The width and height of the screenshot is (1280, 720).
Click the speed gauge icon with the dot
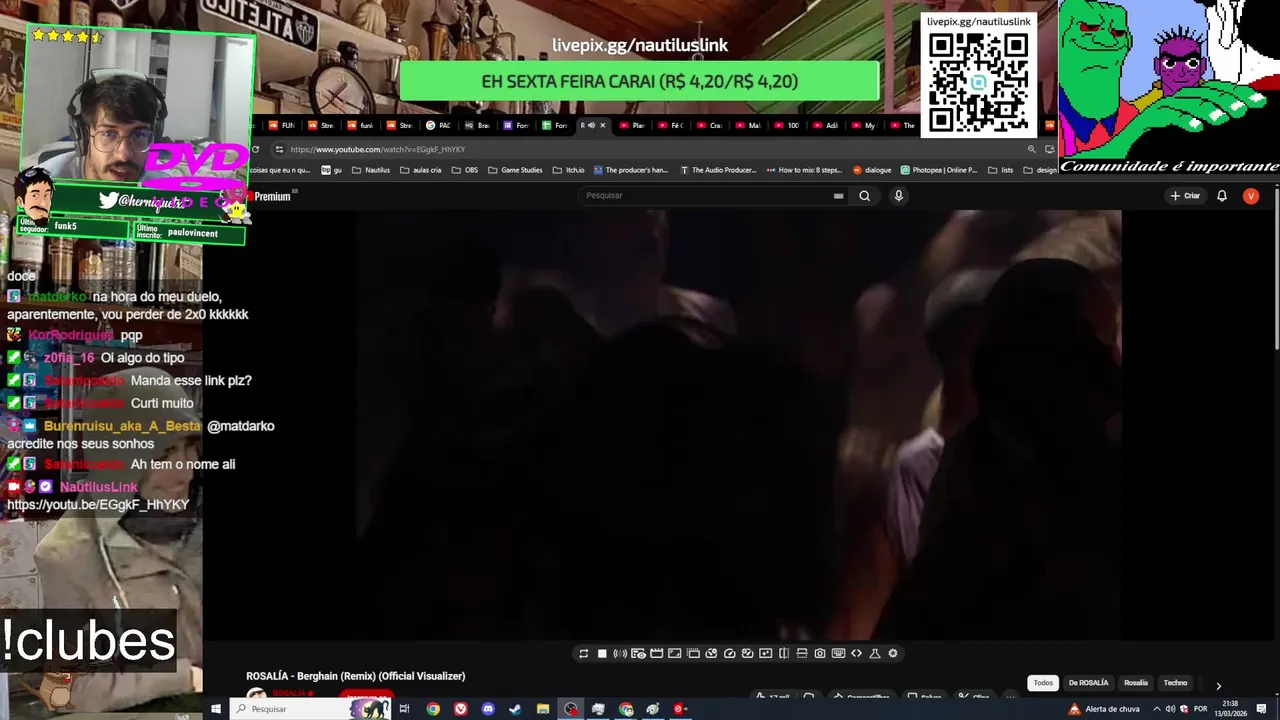point(711,653)
